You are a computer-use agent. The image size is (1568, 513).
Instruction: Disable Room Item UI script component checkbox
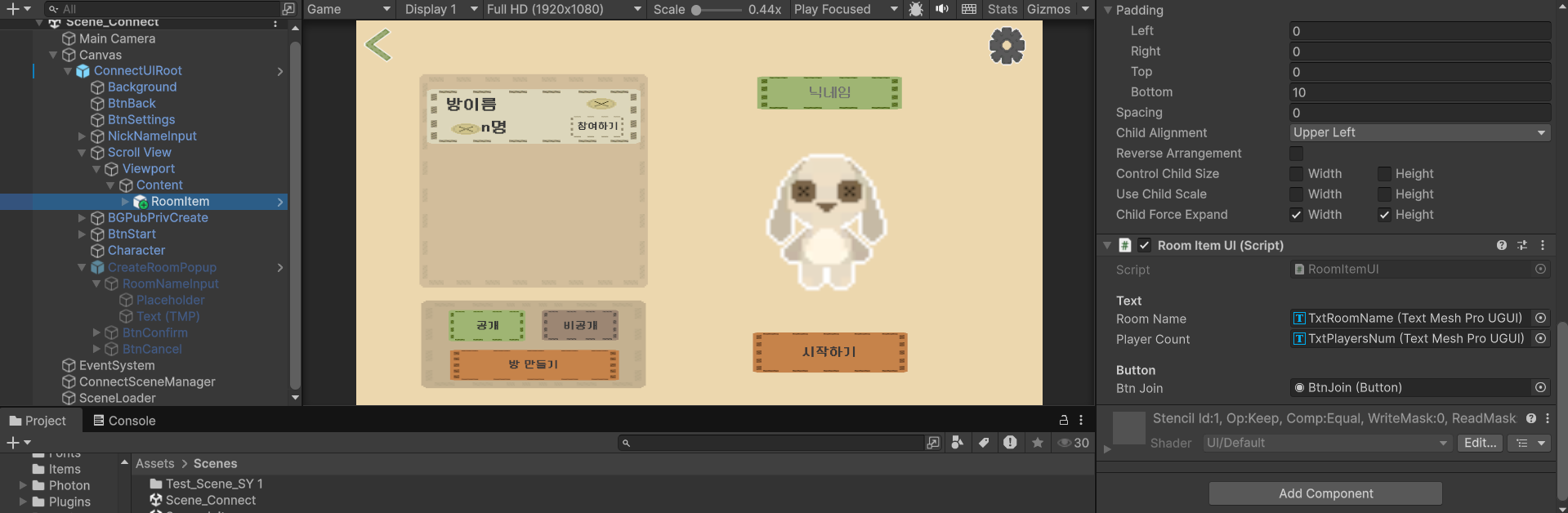(1145, 245)
